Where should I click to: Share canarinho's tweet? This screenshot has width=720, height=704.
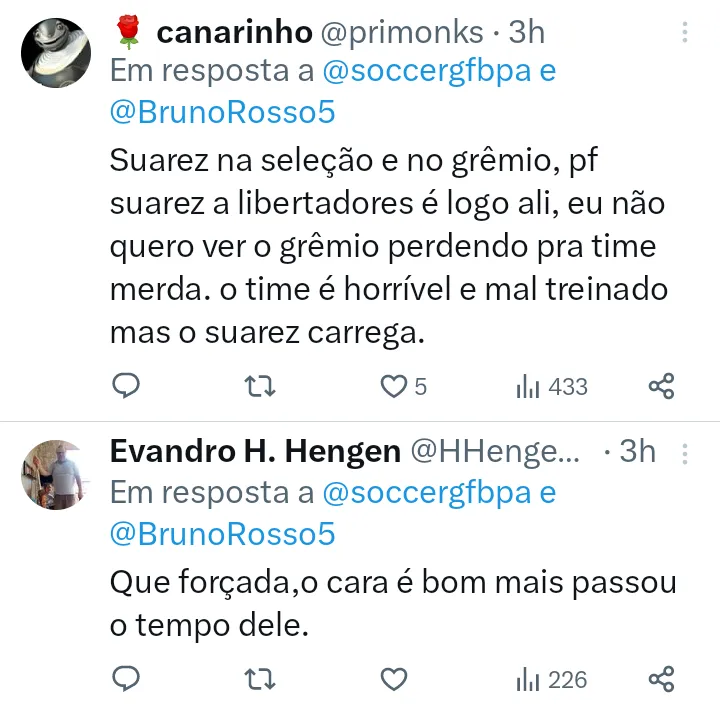(x=661, y=386)
